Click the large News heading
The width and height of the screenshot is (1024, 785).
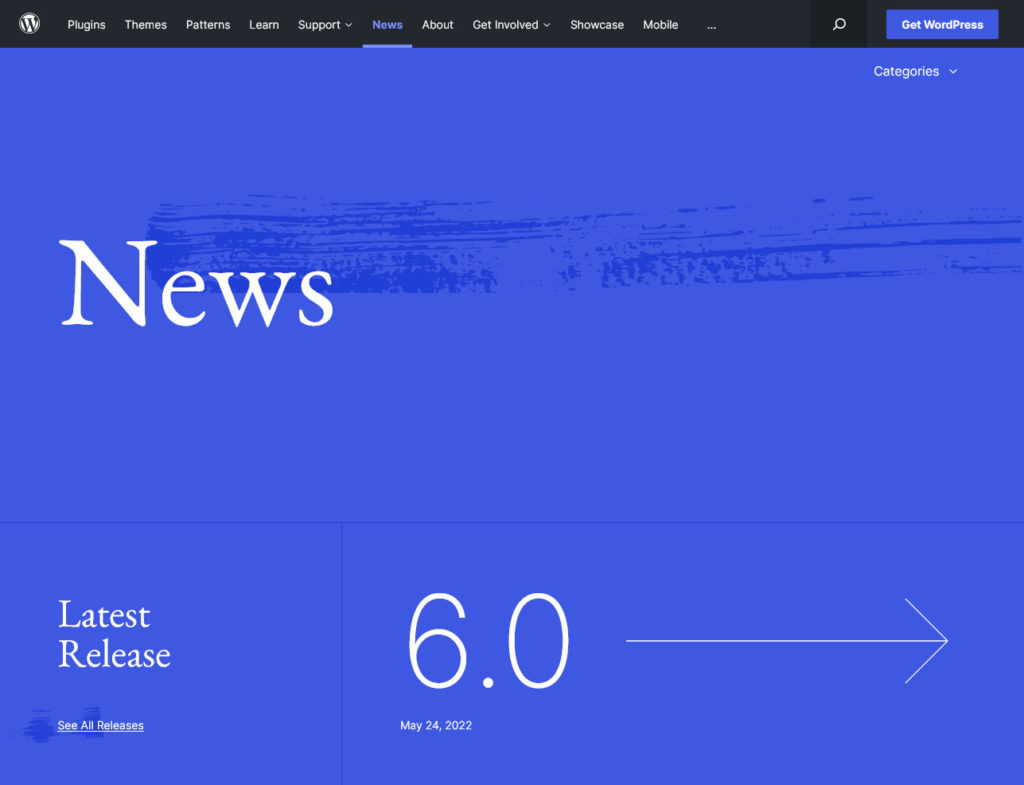click(x=197, y=283)
